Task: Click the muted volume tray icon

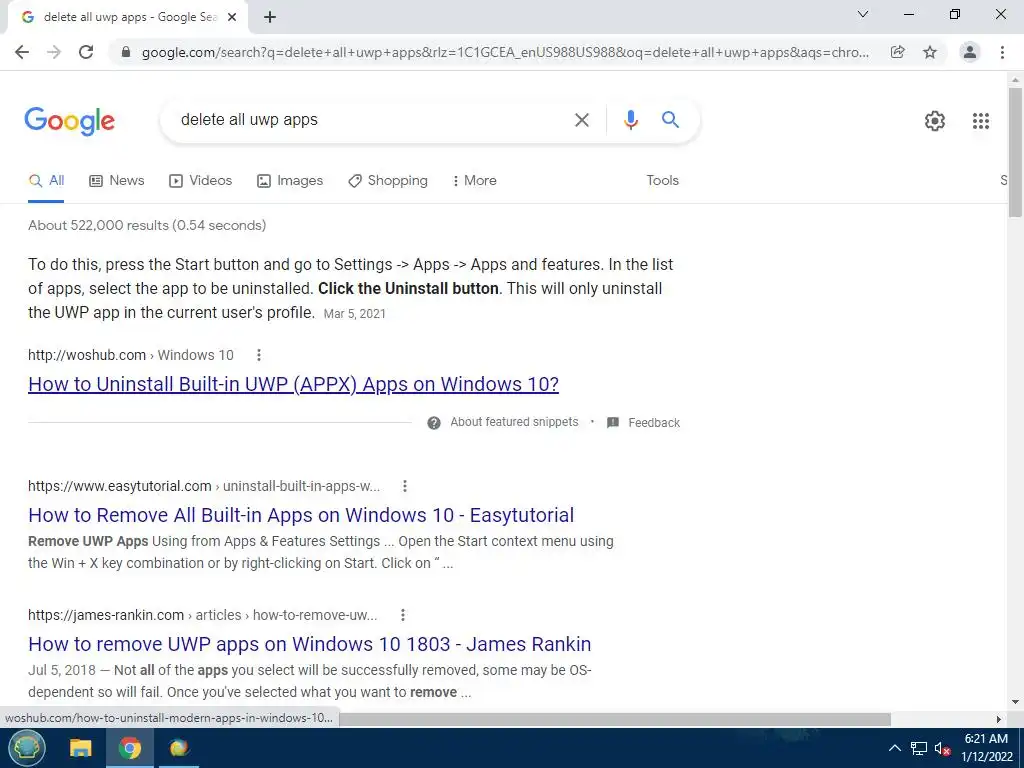Action: pyautogui.click(x=942, y=748)
